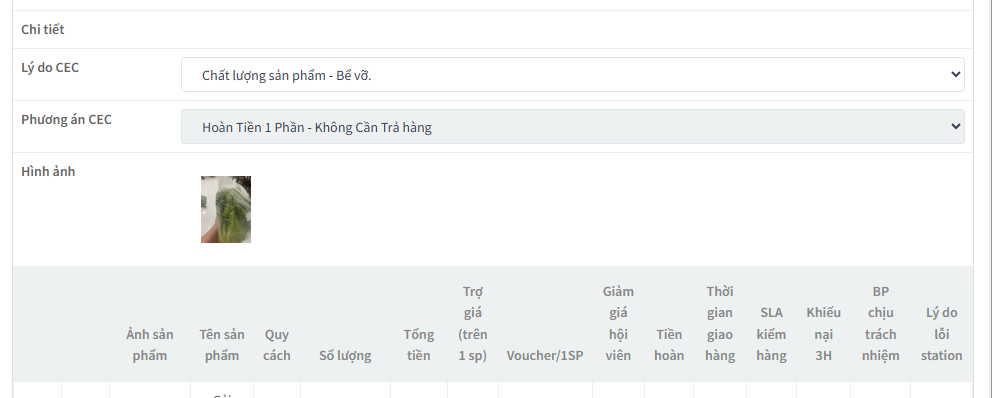
Task: Click the Trợ giá (trên 1 sp) header
Action: [x=473, y=323]
